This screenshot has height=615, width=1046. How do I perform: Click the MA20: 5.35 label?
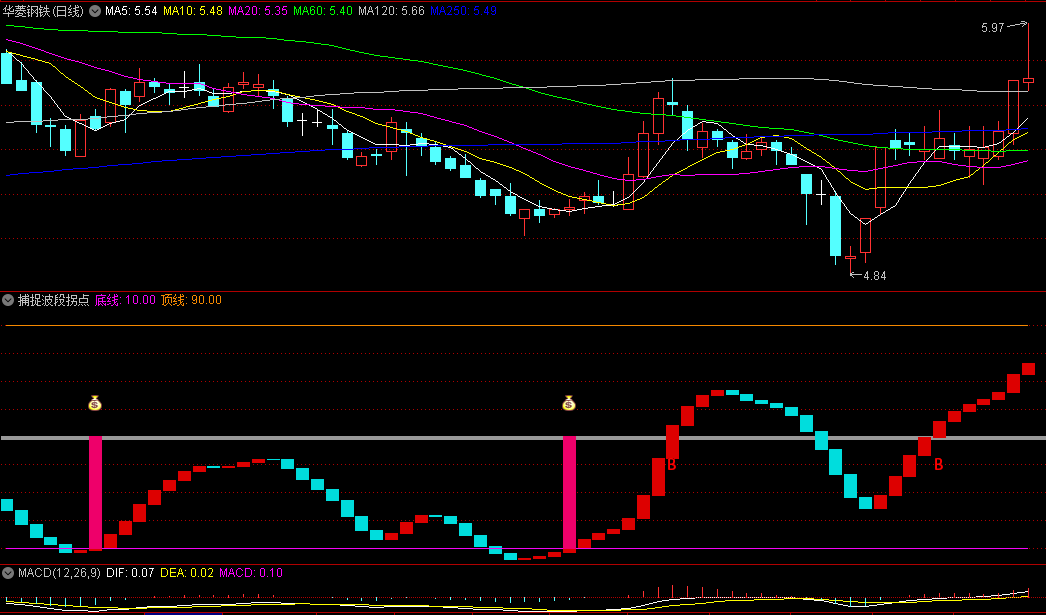[x=257, y=11]
